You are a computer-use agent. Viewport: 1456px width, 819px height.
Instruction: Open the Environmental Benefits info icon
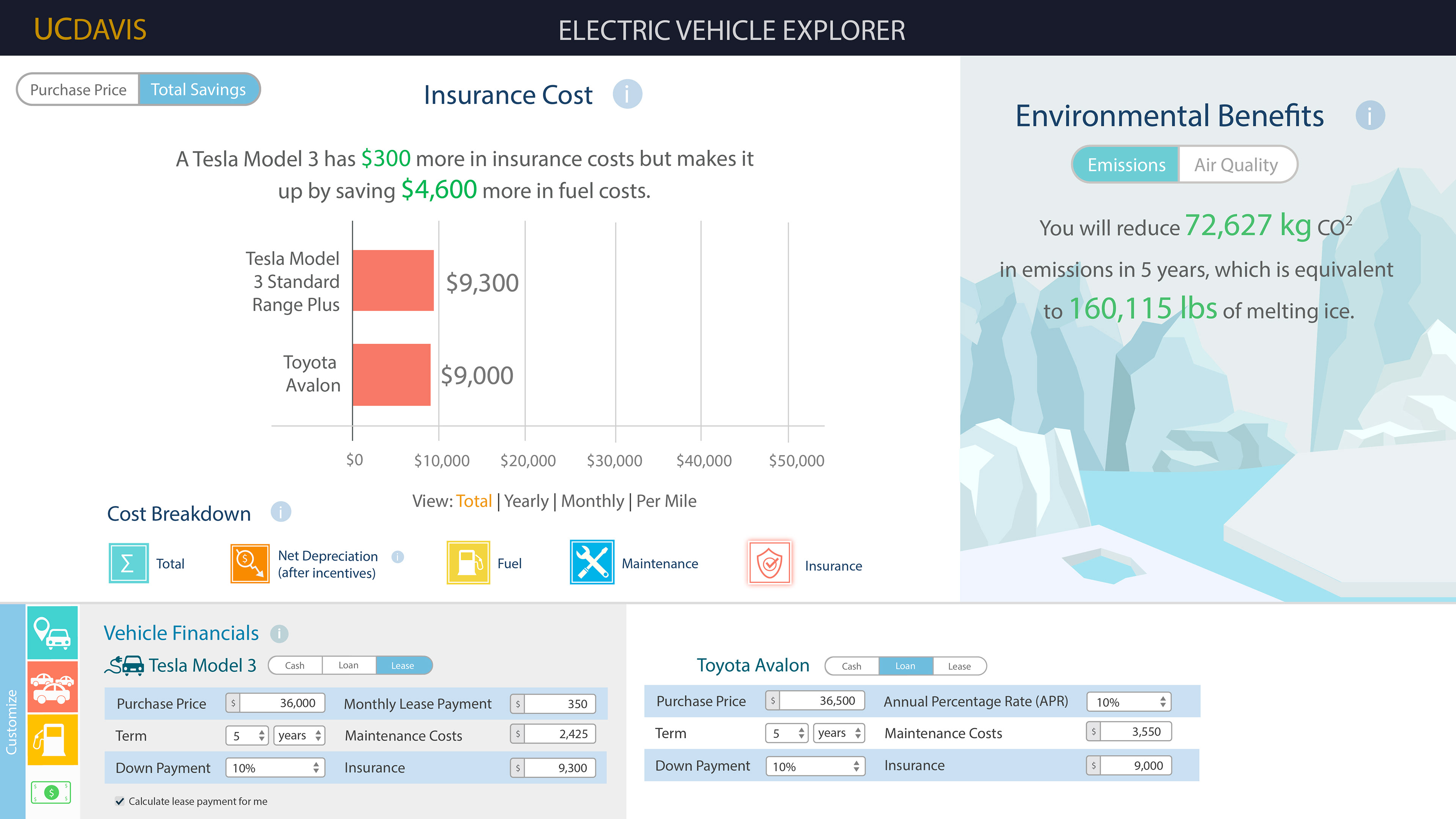[1370, 115]
